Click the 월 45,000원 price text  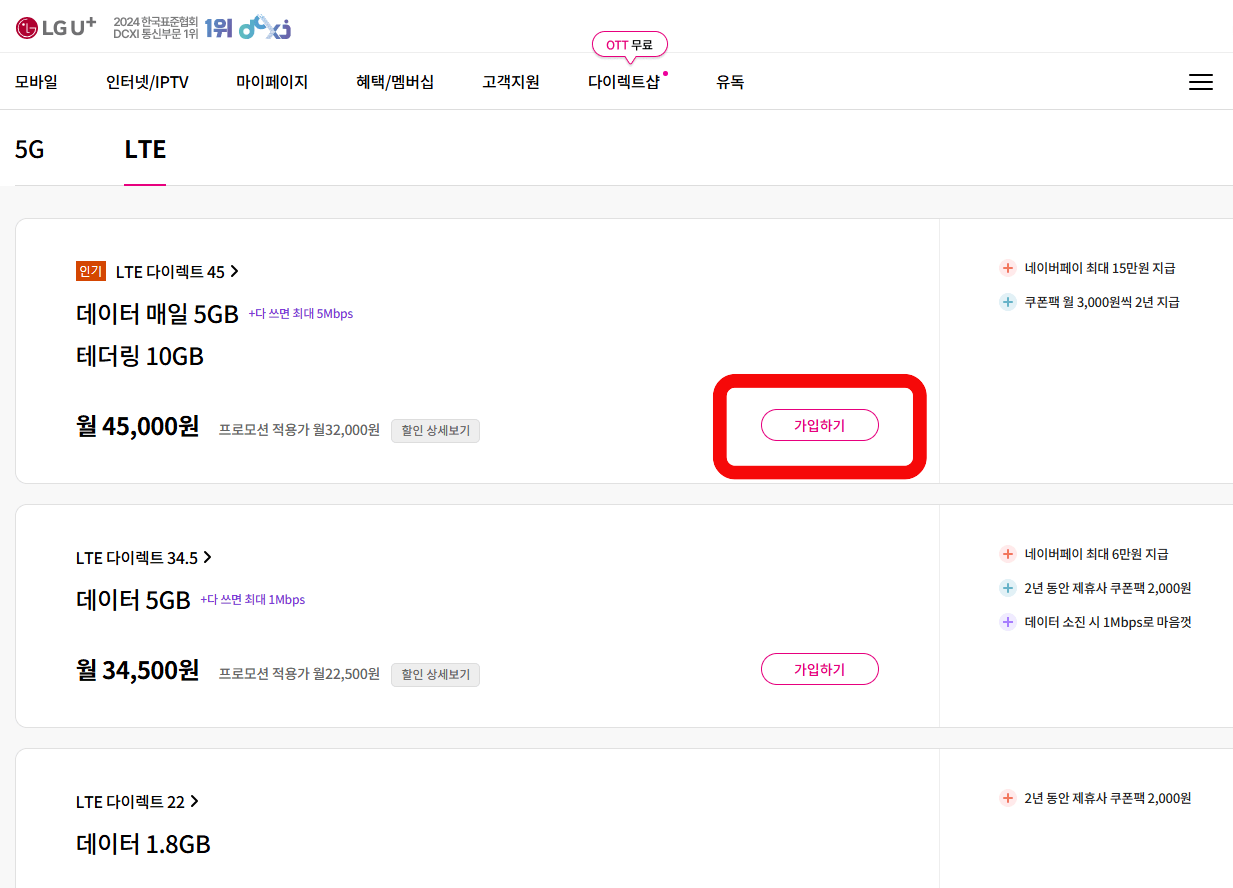138,427
